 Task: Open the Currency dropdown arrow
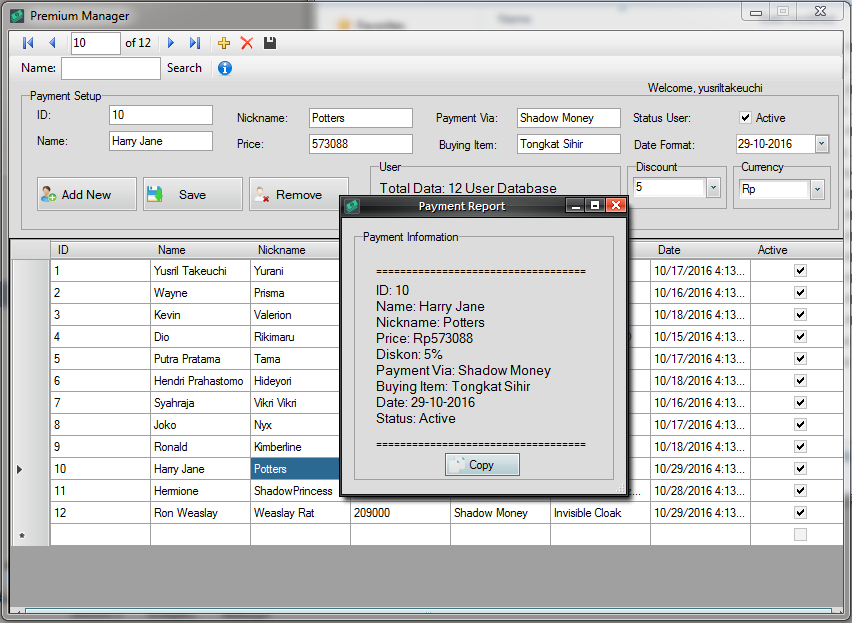point(817,190)
